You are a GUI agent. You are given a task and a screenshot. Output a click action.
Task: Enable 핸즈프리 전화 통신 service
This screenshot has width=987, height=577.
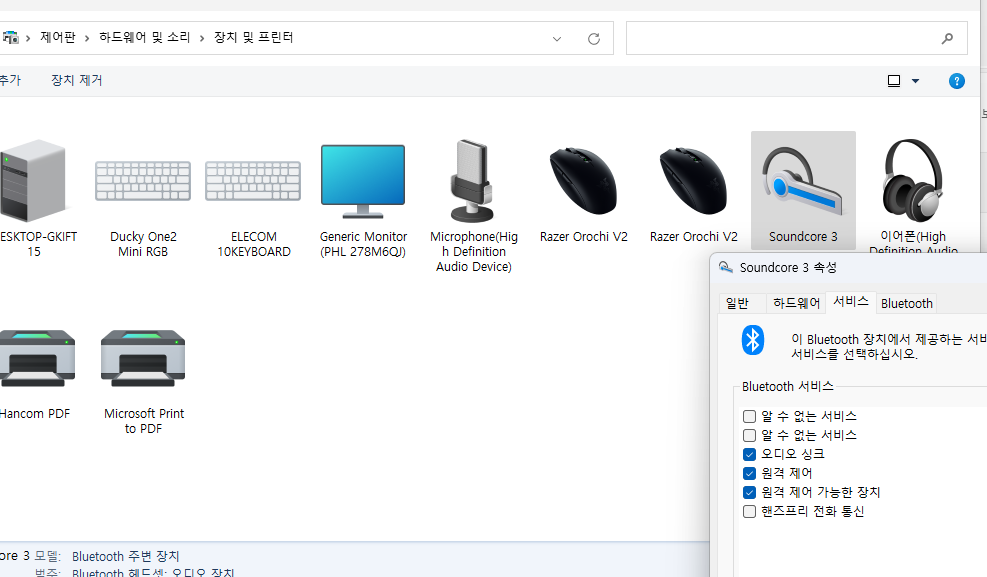point(749,512)
